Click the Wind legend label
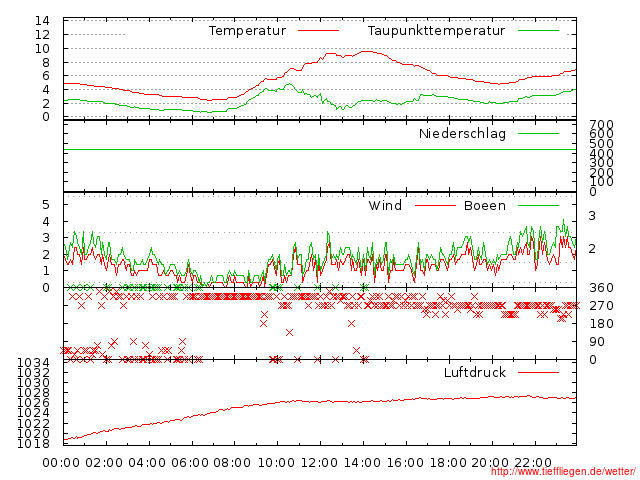This screenshot has width=640, height=480. [x=385, y=205]
